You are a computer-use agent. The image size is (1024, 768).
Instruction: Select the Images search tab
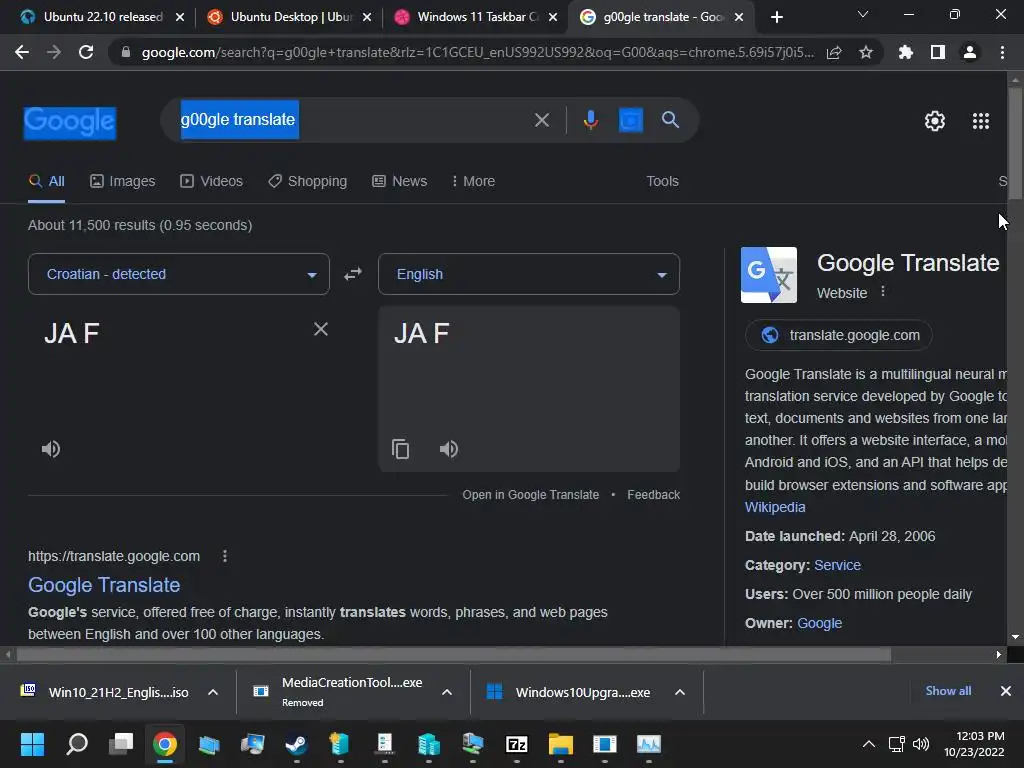tap(123, 181)
